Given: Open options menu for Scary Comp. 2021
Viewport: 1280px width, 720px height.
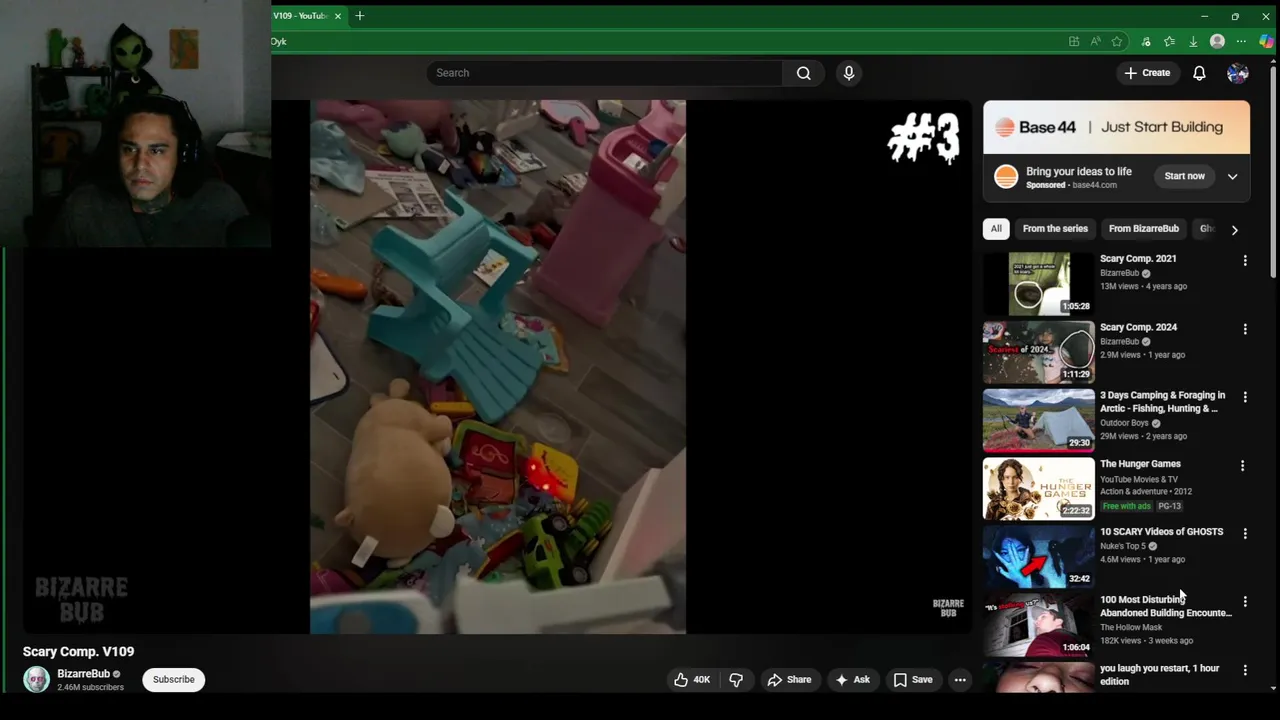Looking at the screenshot, I should tap(1245, 261).
